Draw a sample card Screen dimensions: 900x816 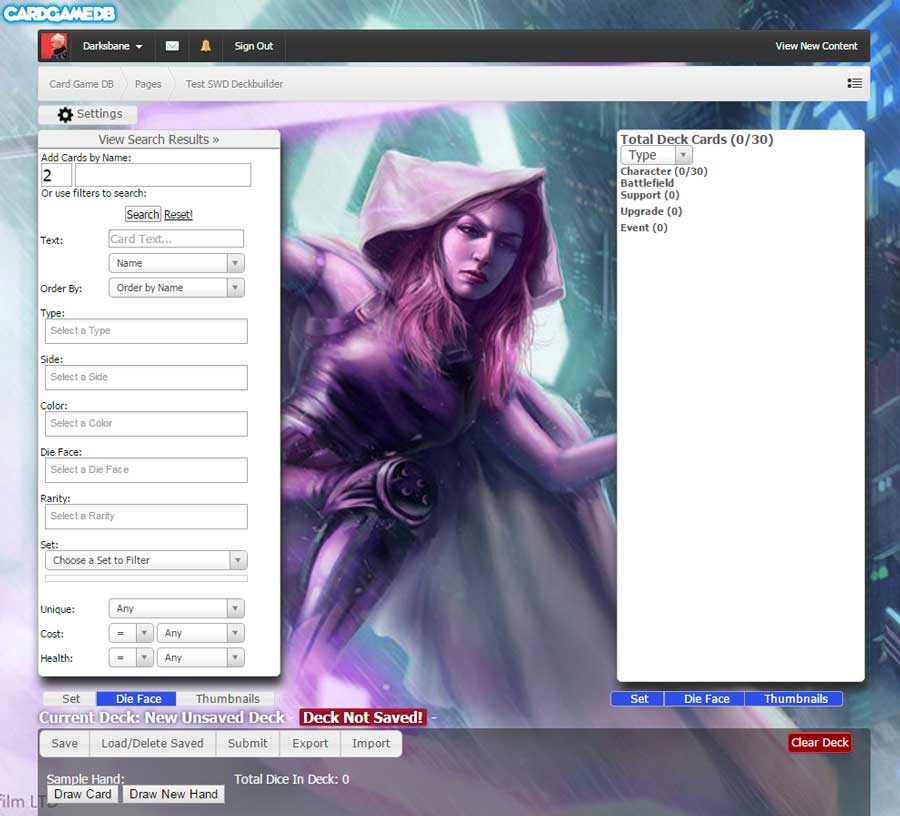click(x=83, y=794)
